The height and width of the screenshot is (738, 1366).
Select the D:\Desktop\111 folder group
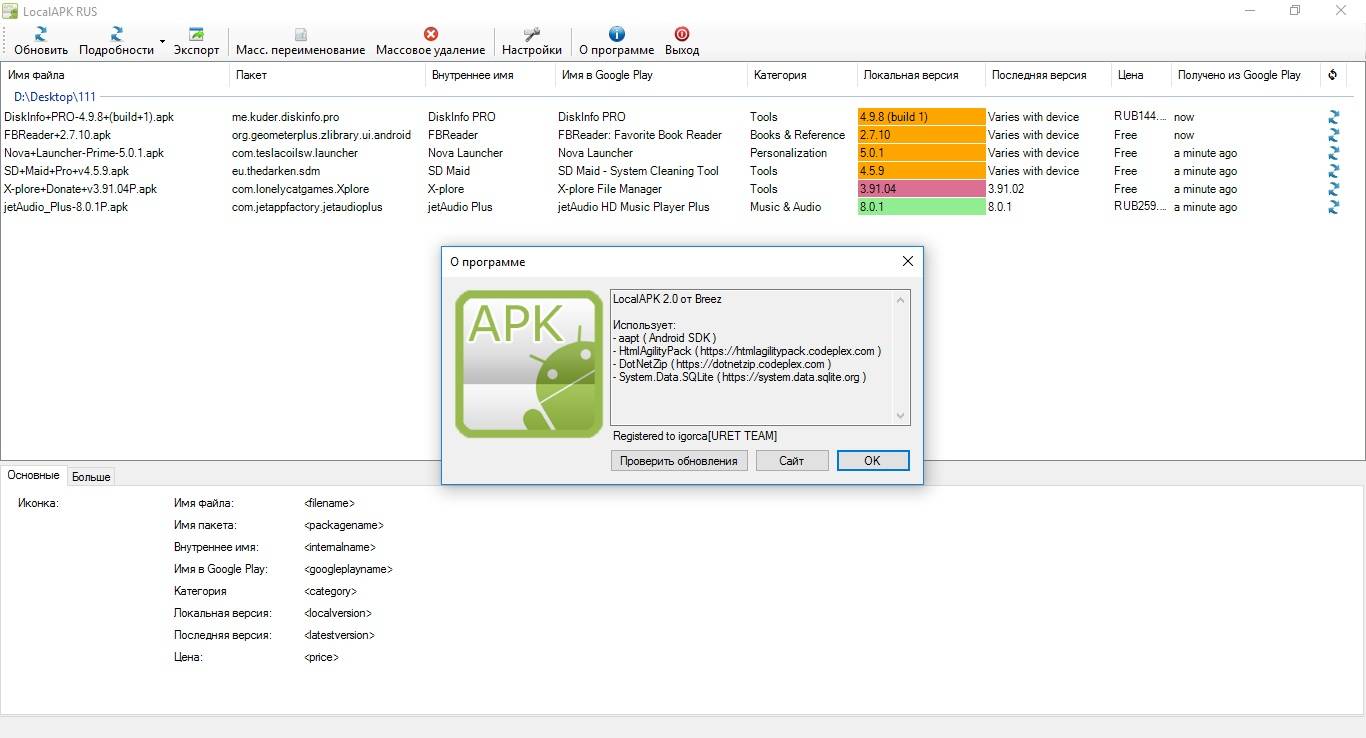[x=55, y=97]
